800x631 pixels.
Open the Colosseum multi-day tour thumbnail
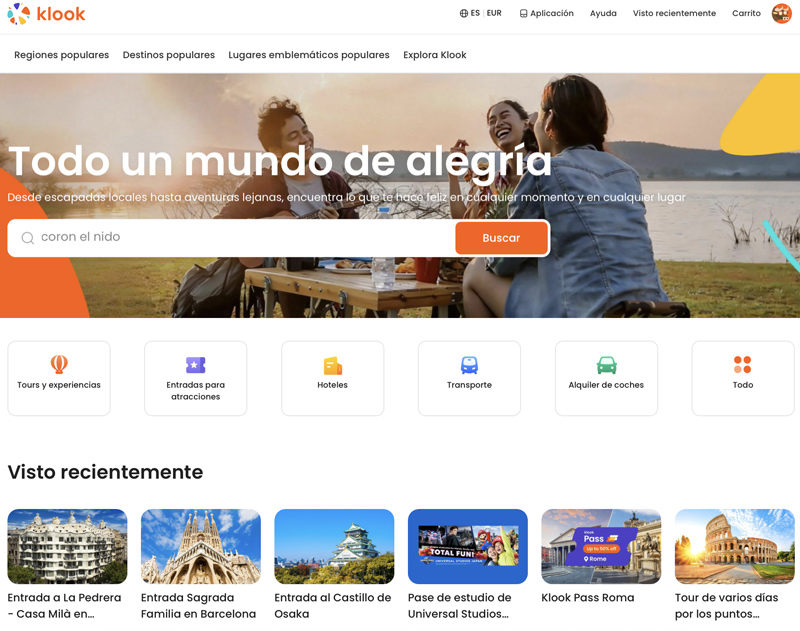coord(735,546)
